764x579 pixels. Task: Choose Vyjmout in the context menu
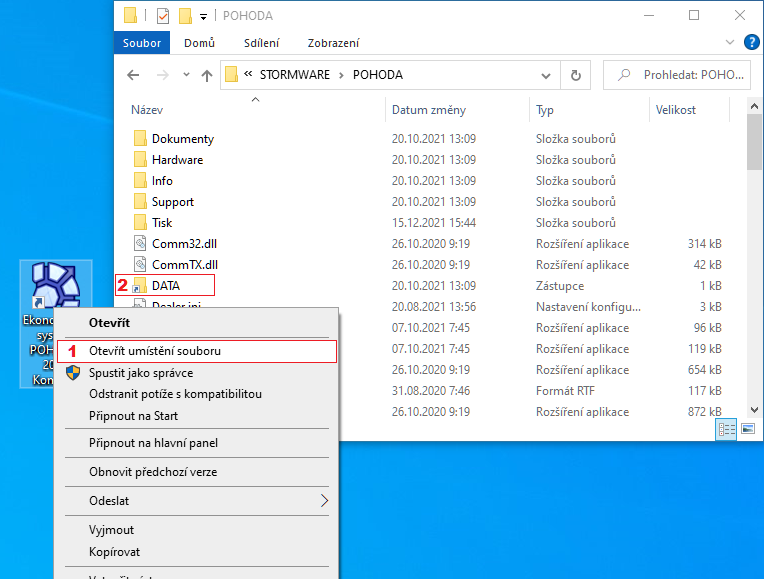click(x=197, y=530)
